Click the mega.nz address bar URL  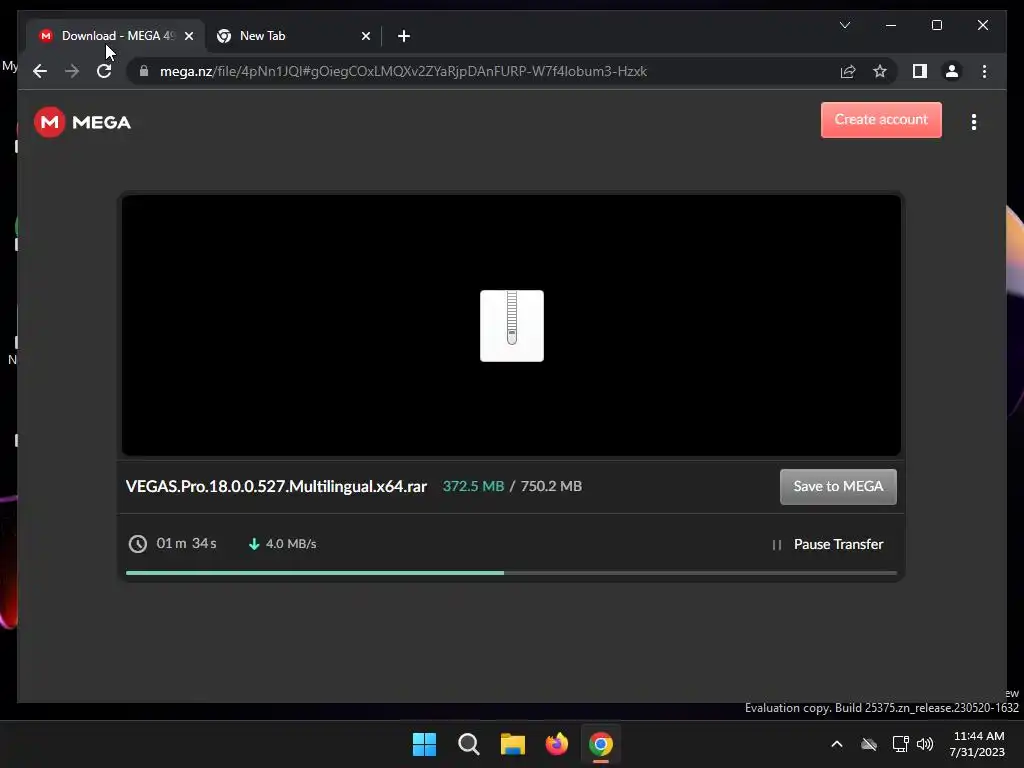[x=404, y=71]
